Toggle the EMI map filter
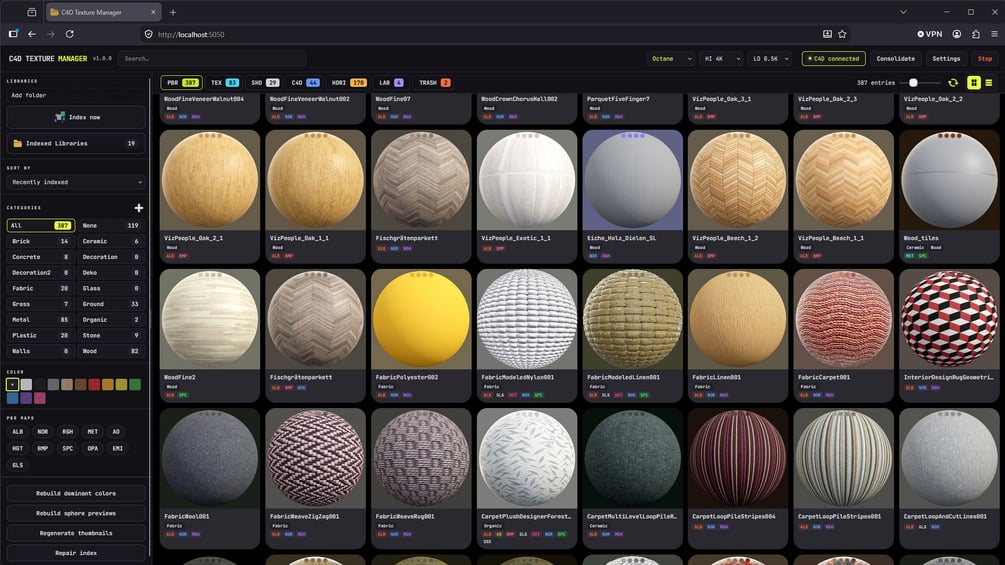This screenshot has height=565, width=1005. (117, 448)
